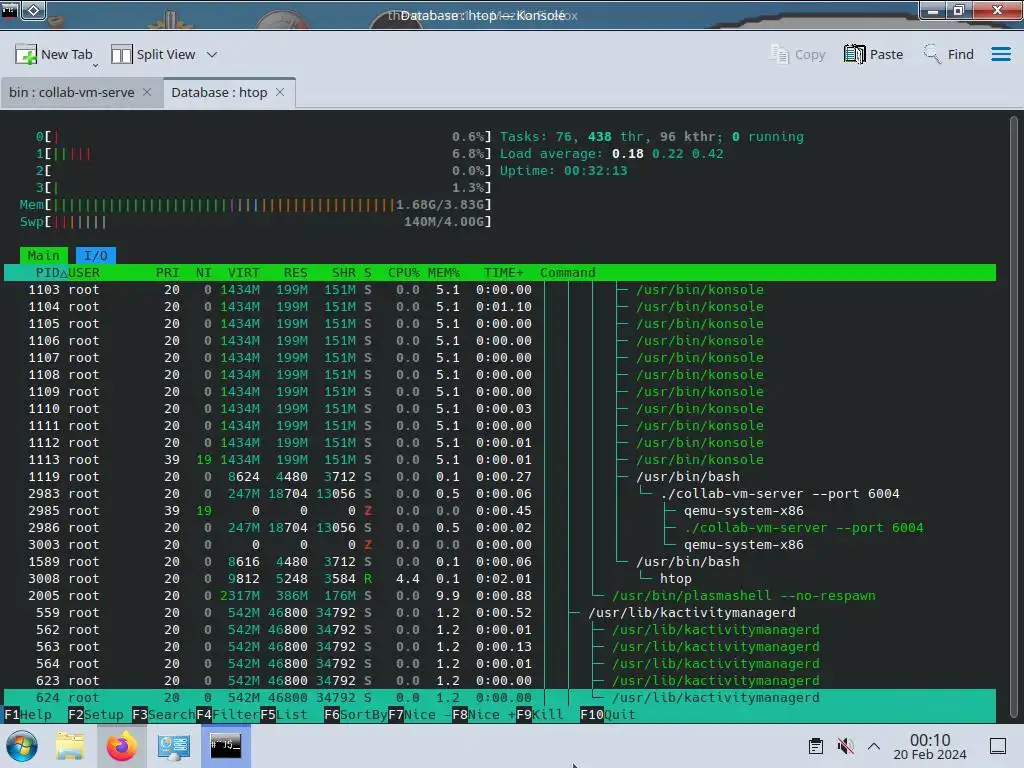1024x768 pixels.
Task: Click the Konsole terminal vertical scrollbar
Action: pos(1014,419)
